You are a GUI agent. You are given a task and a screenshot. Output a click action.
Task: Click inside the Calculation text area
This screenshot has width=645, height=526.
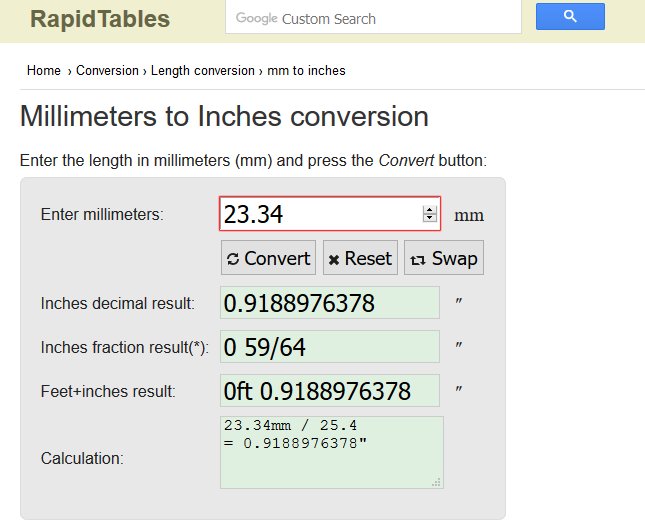(332, 452)
